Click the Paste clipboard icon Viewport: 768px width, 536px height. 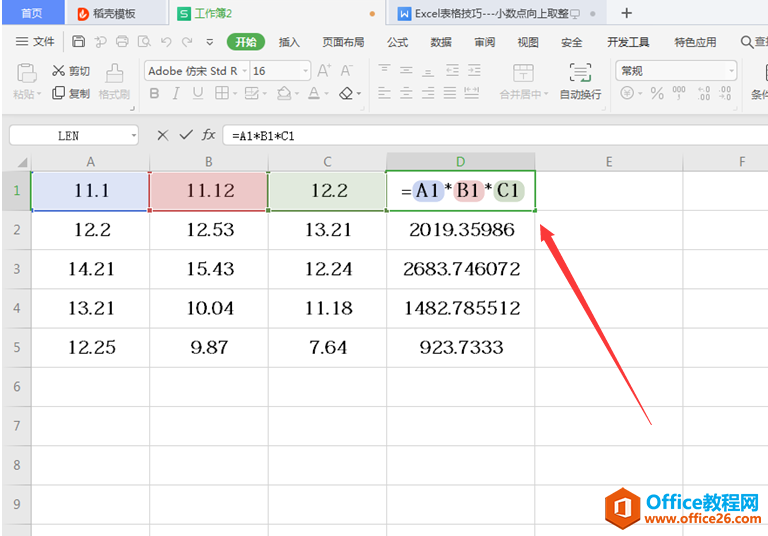[26, 73]
